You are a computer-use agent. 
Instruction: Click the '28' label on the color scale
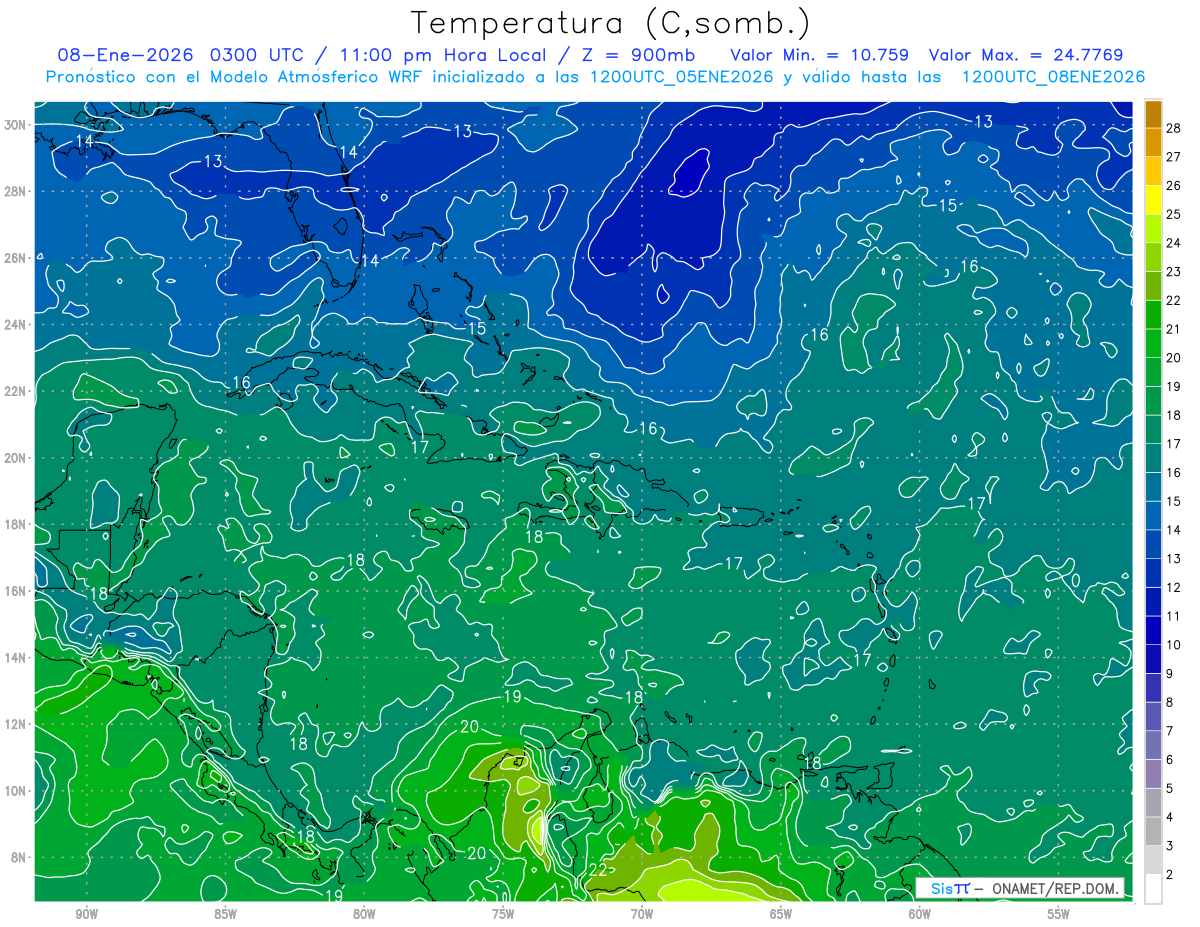click(1174, 128)
